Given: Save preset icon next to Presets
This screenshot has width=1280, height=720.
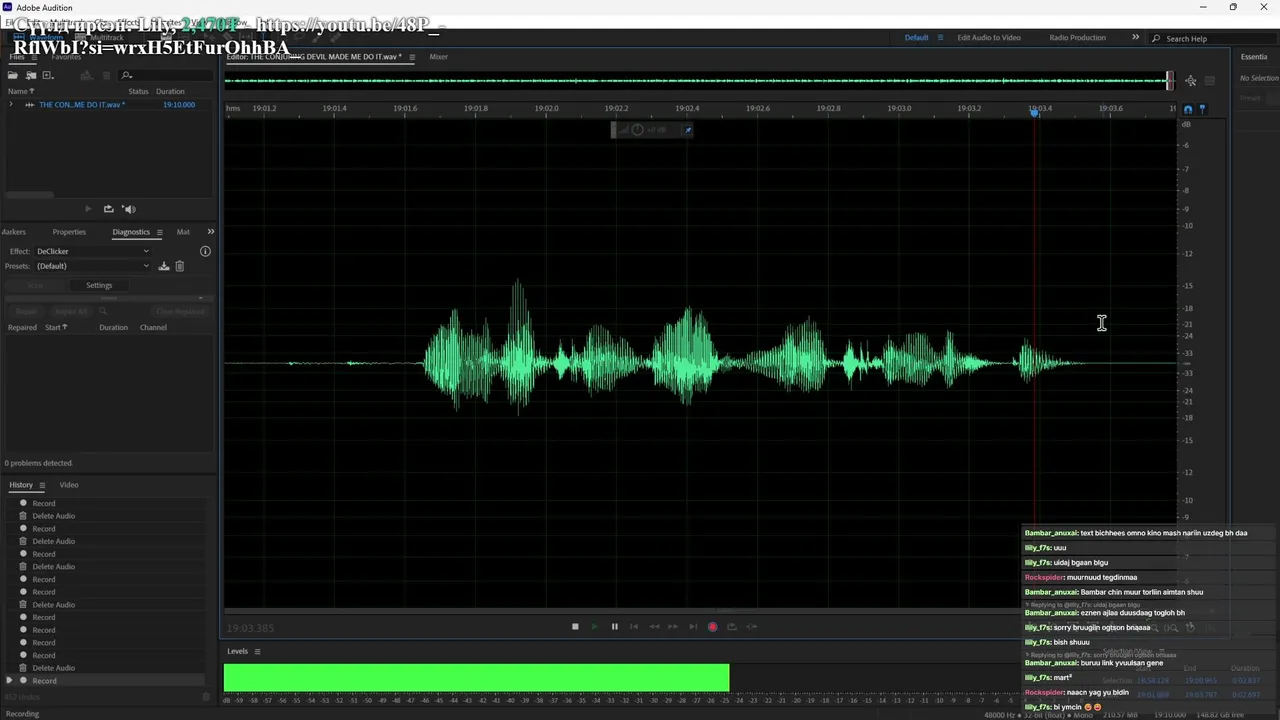Looking at the screenshot, I should coord(164,266).
